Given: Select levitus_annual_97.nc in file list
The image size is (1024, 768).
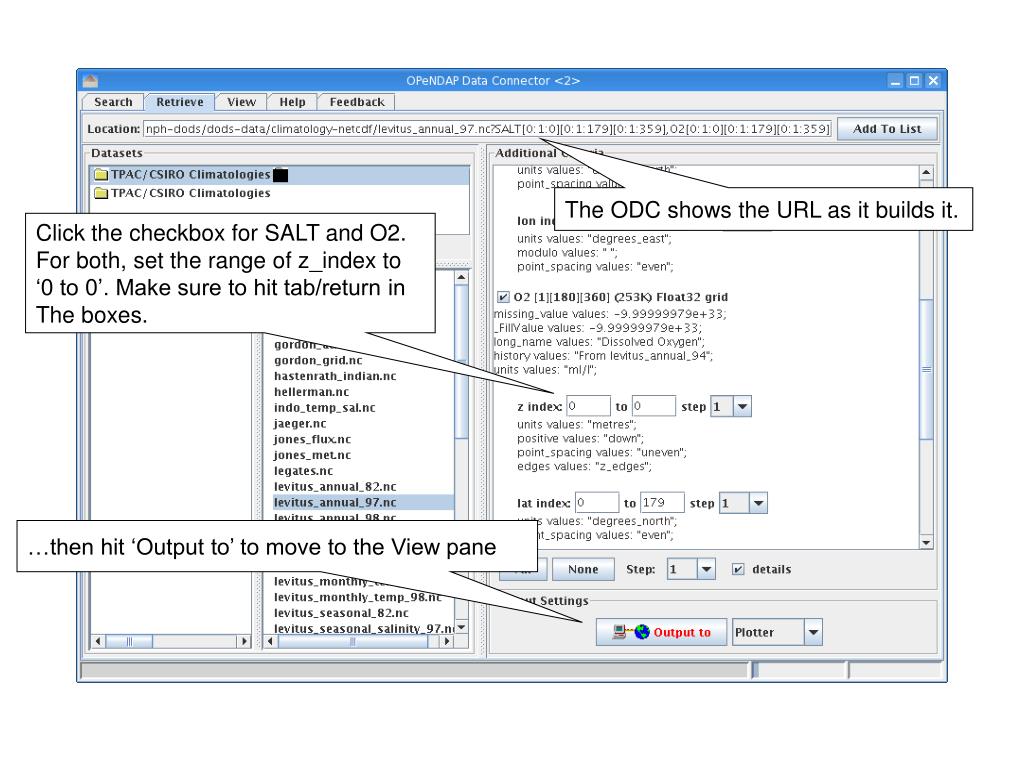Looking at the screenshot, I should pos(362,502).
